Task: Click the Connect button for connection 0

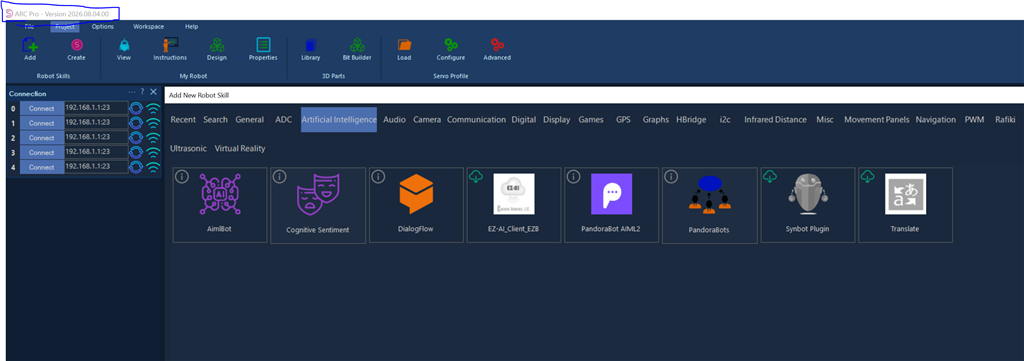Action: (42, 108)
